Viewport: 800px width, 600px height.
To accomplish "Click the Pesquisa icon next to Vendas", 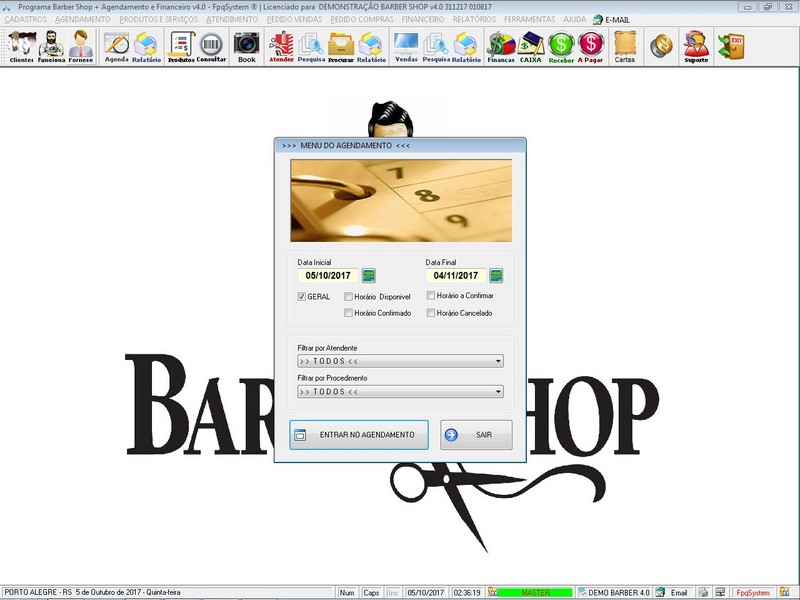I will coord(436,46).
